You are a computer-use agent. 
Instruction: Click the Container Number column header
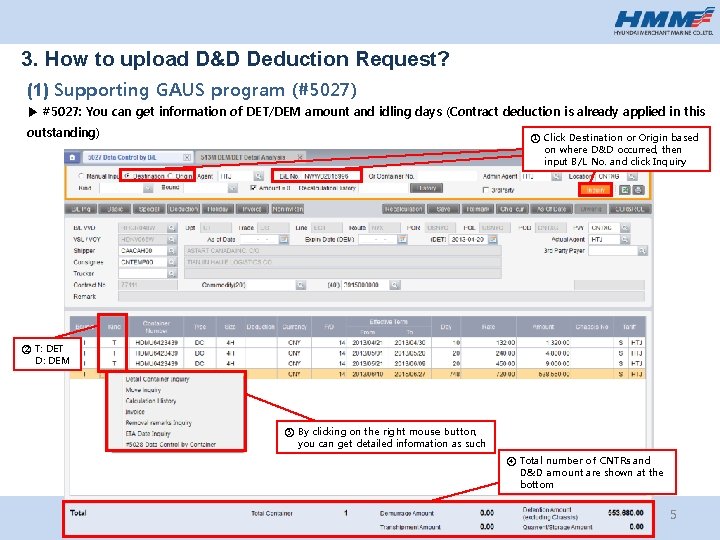pos(156,327)
